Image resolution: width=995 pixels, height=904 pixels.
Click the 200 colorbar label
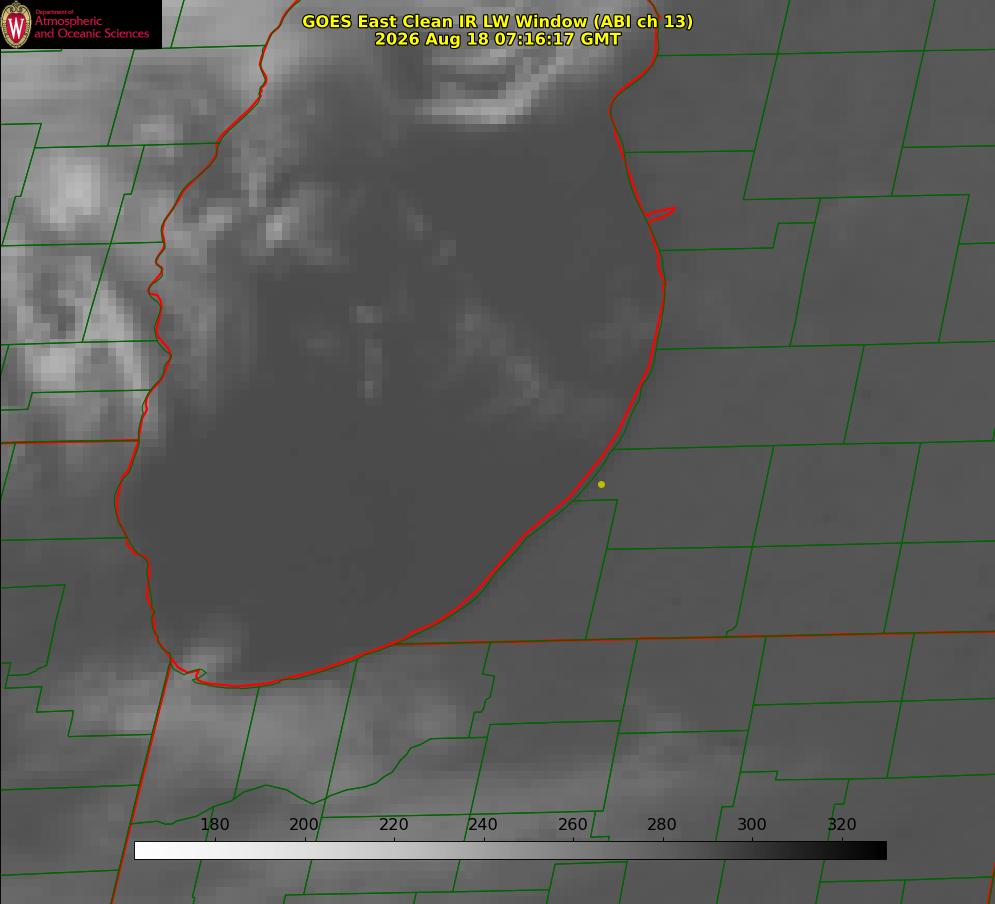pos(304,824)
